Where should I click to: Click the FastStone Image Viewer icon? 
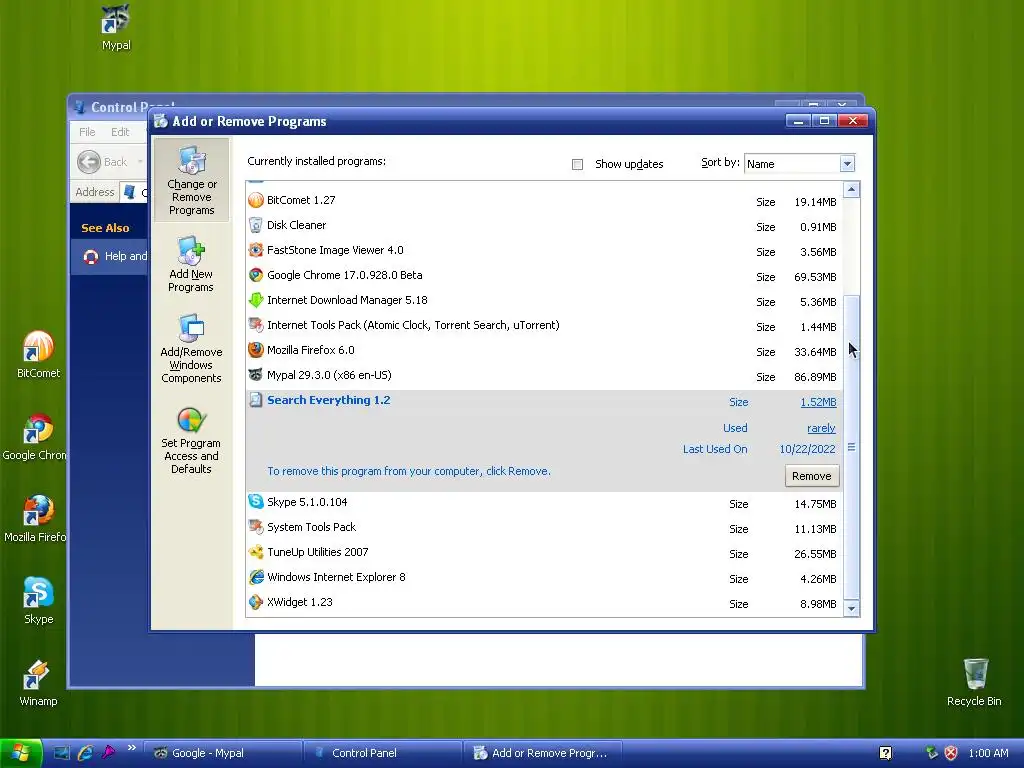point(256,250)
